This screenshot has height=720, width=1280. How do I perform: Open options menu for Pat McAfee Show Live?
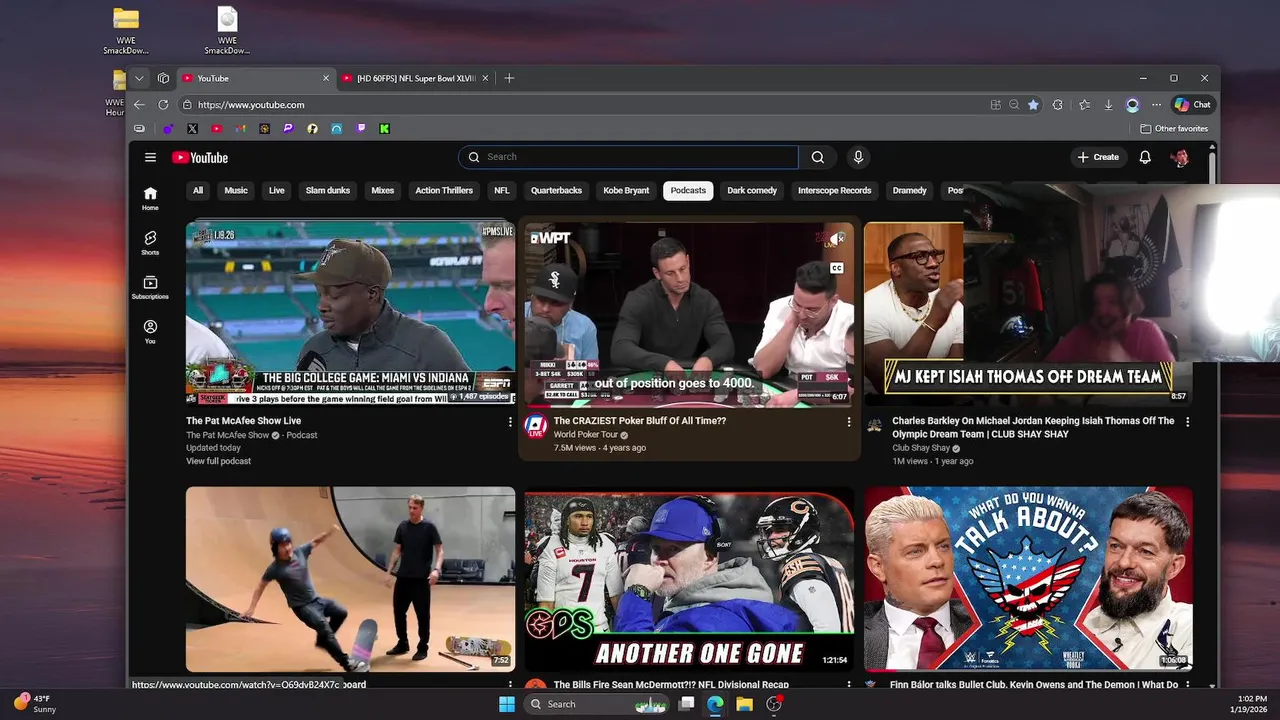pyautogui.click(x=510, y=422)
